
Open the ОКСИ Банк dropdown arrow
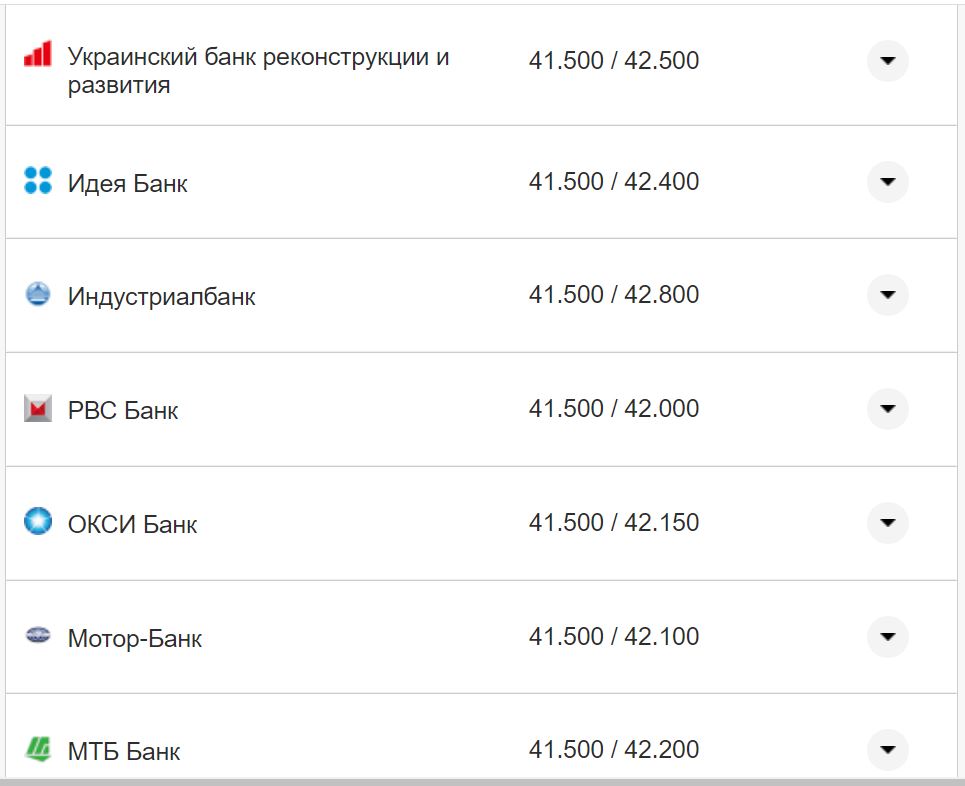pyautogui.click(x=887, y=522)
